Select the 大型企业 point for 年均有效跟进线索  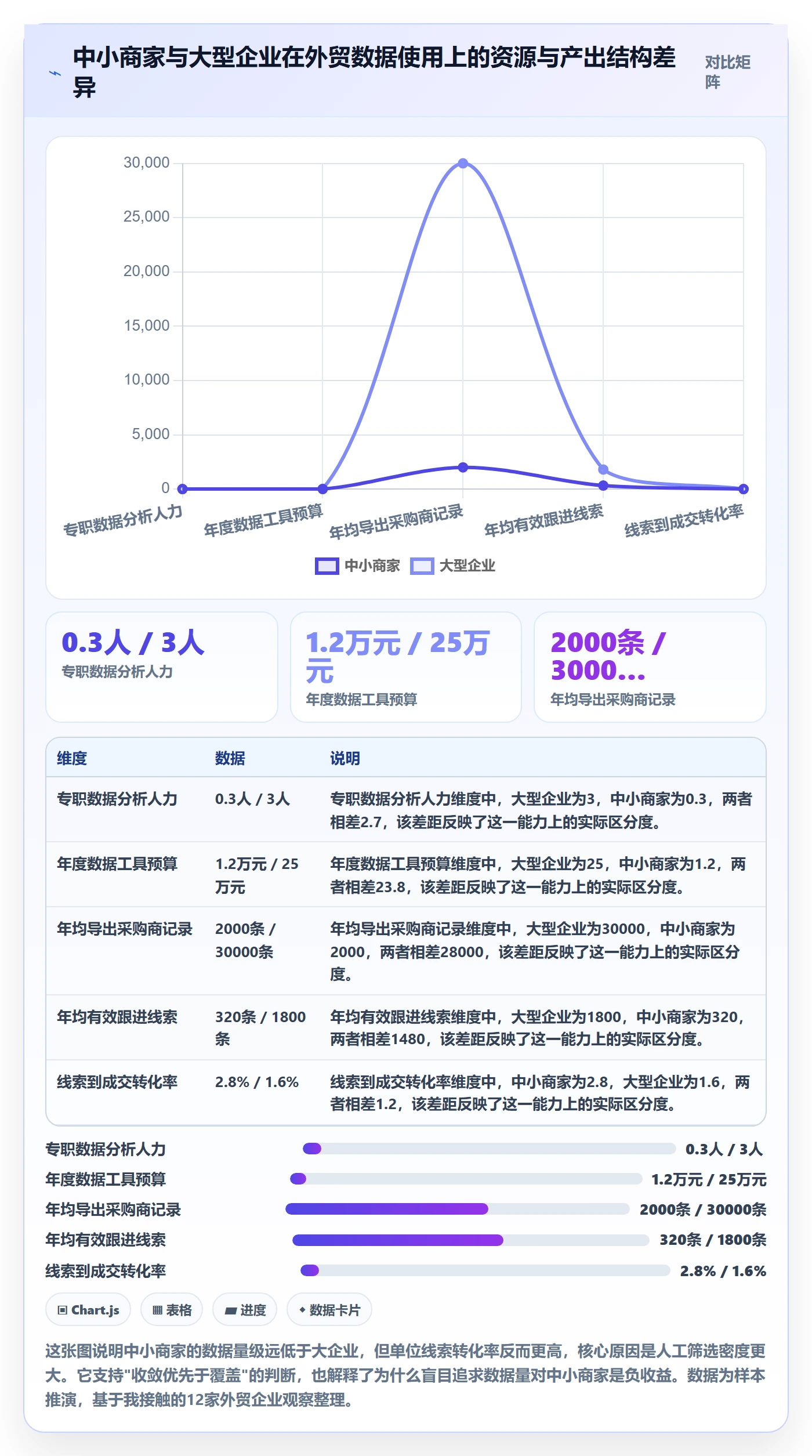tap(603, 469)
